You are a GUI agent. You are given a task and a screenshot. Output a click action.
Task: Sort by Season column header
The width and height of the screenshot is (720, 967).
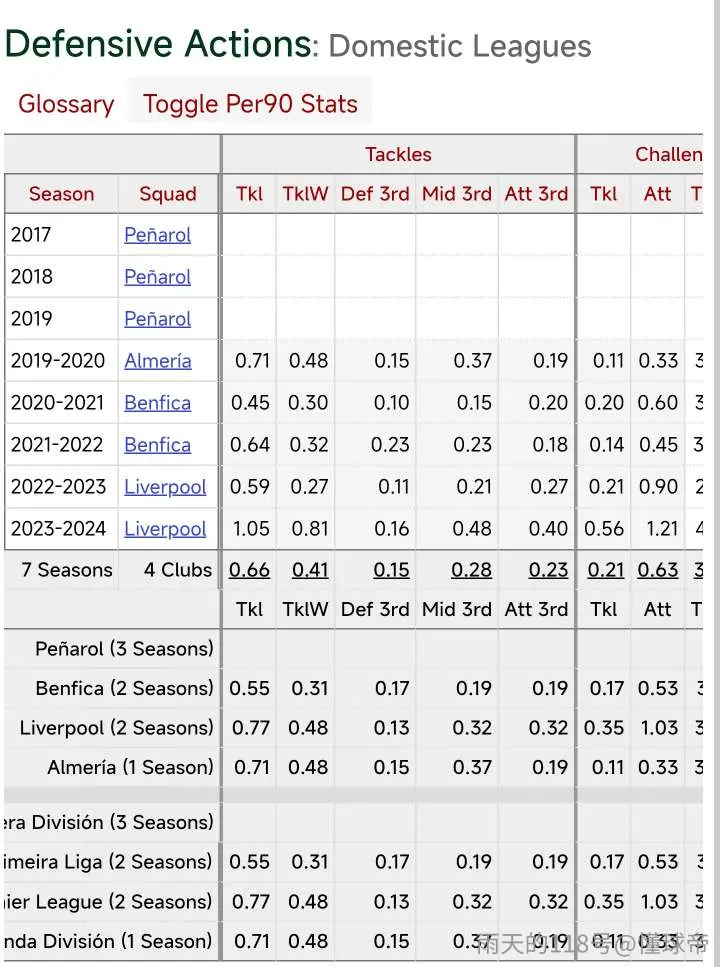point(61,194)
